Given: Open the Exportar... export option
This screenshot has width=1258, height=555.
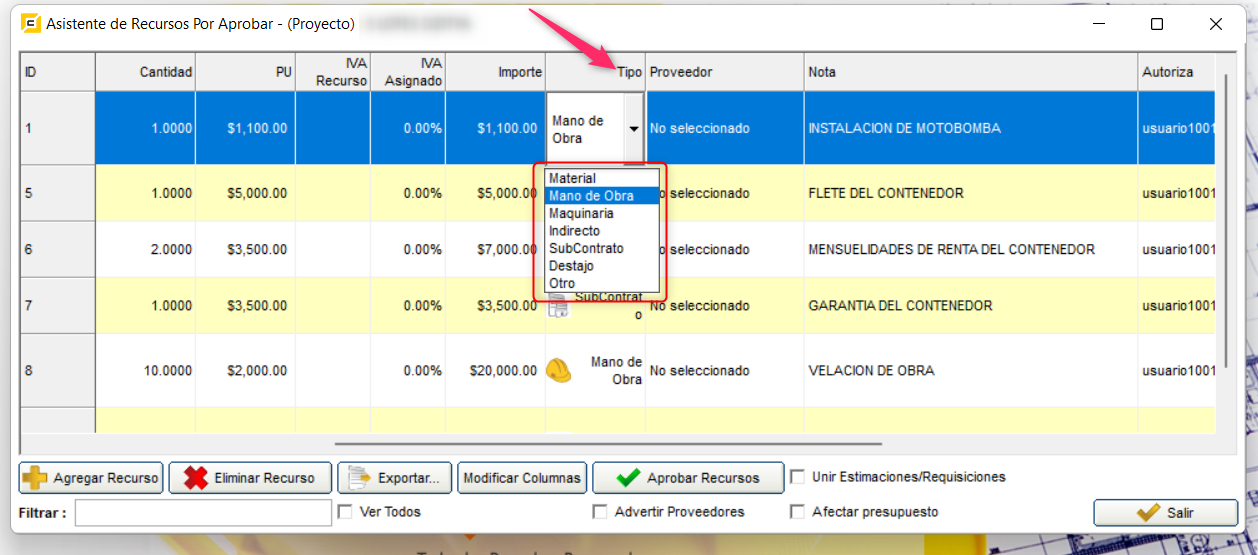Looking at the screenshot, I should [395, 478].
